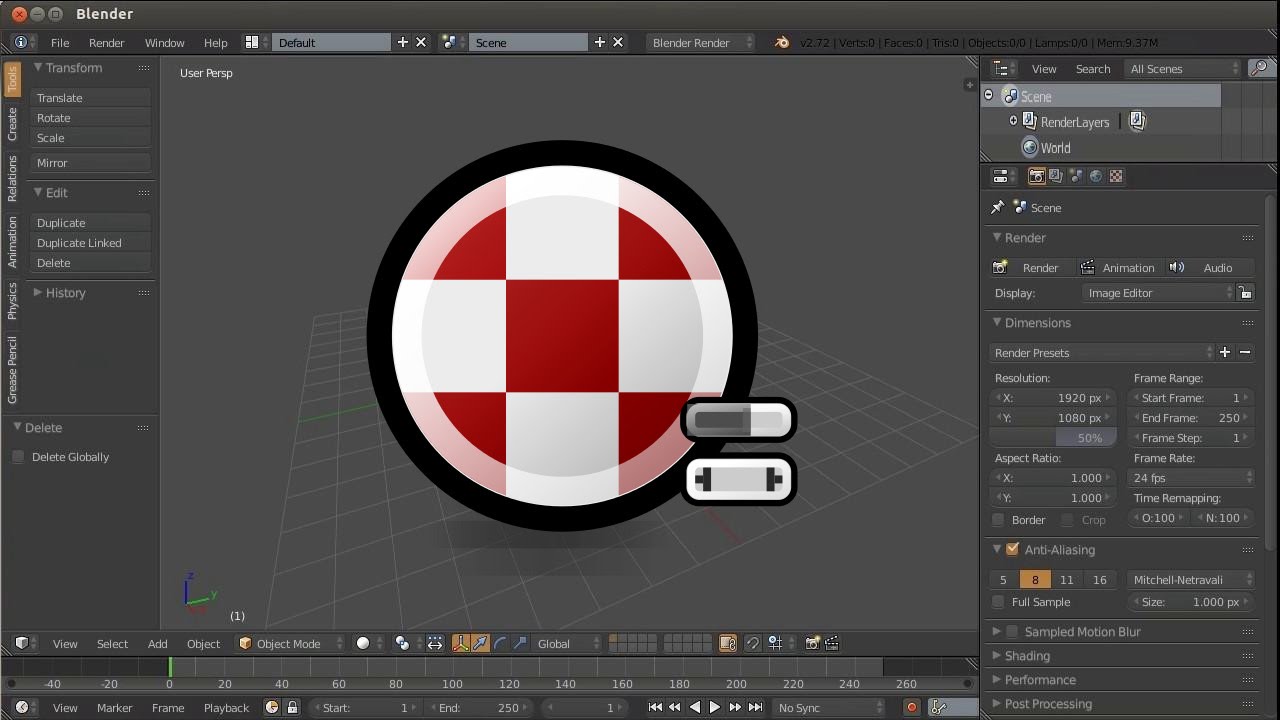Click the keying set key icon in timeline
The height and width of the screenshot is (720, 1280).
point(938,707)
